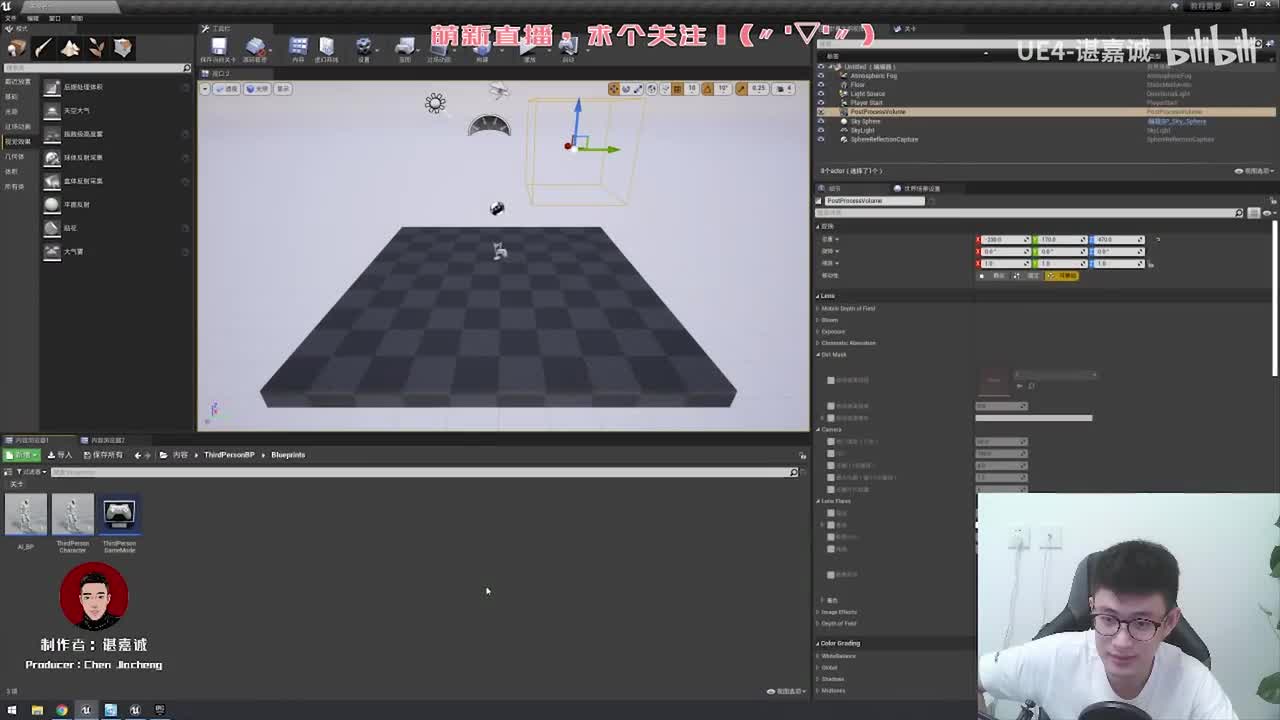Click the Show button in viewport toolbar

pos(283,89)
